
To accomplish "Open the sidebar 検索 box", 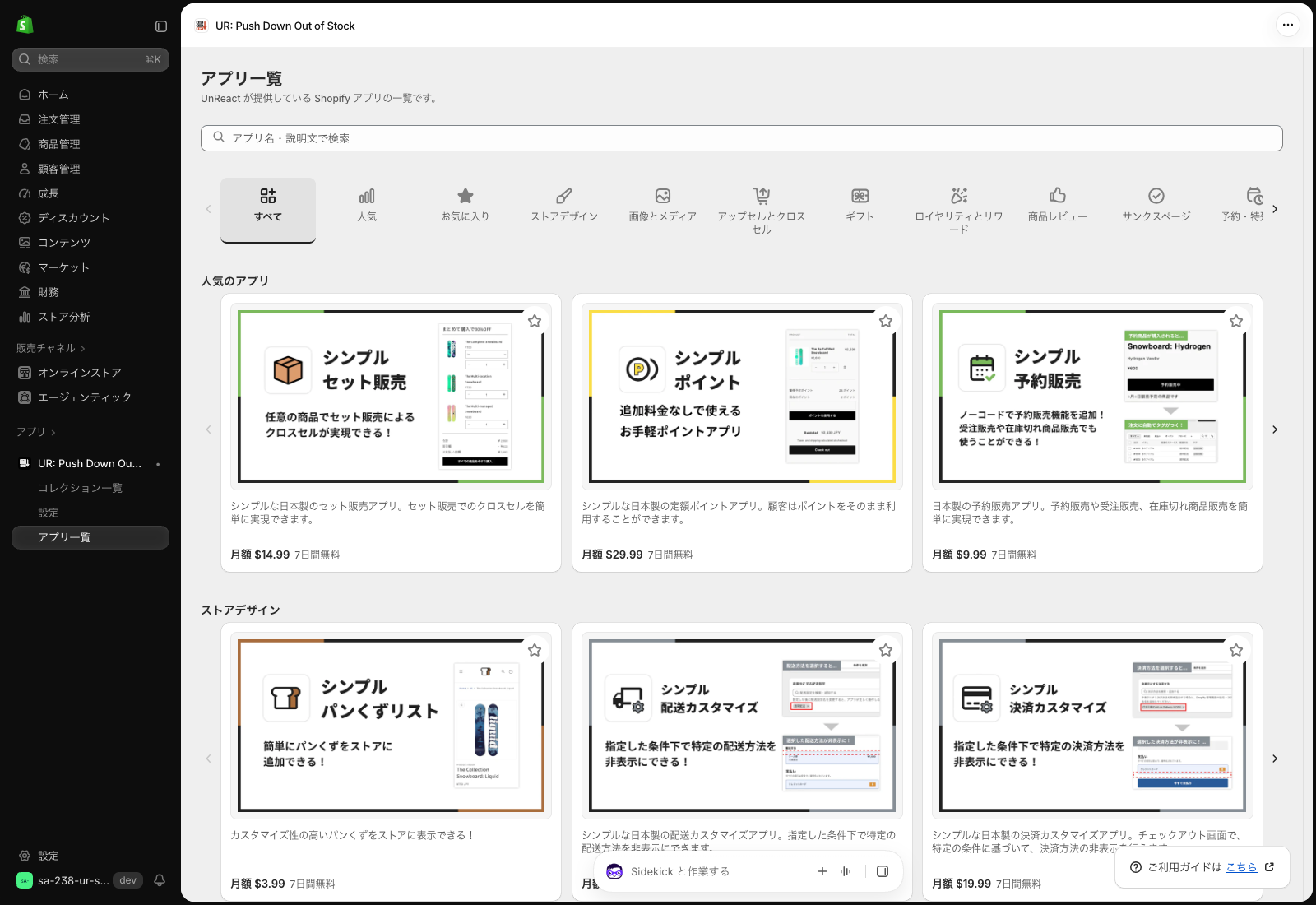I will 90,59.
